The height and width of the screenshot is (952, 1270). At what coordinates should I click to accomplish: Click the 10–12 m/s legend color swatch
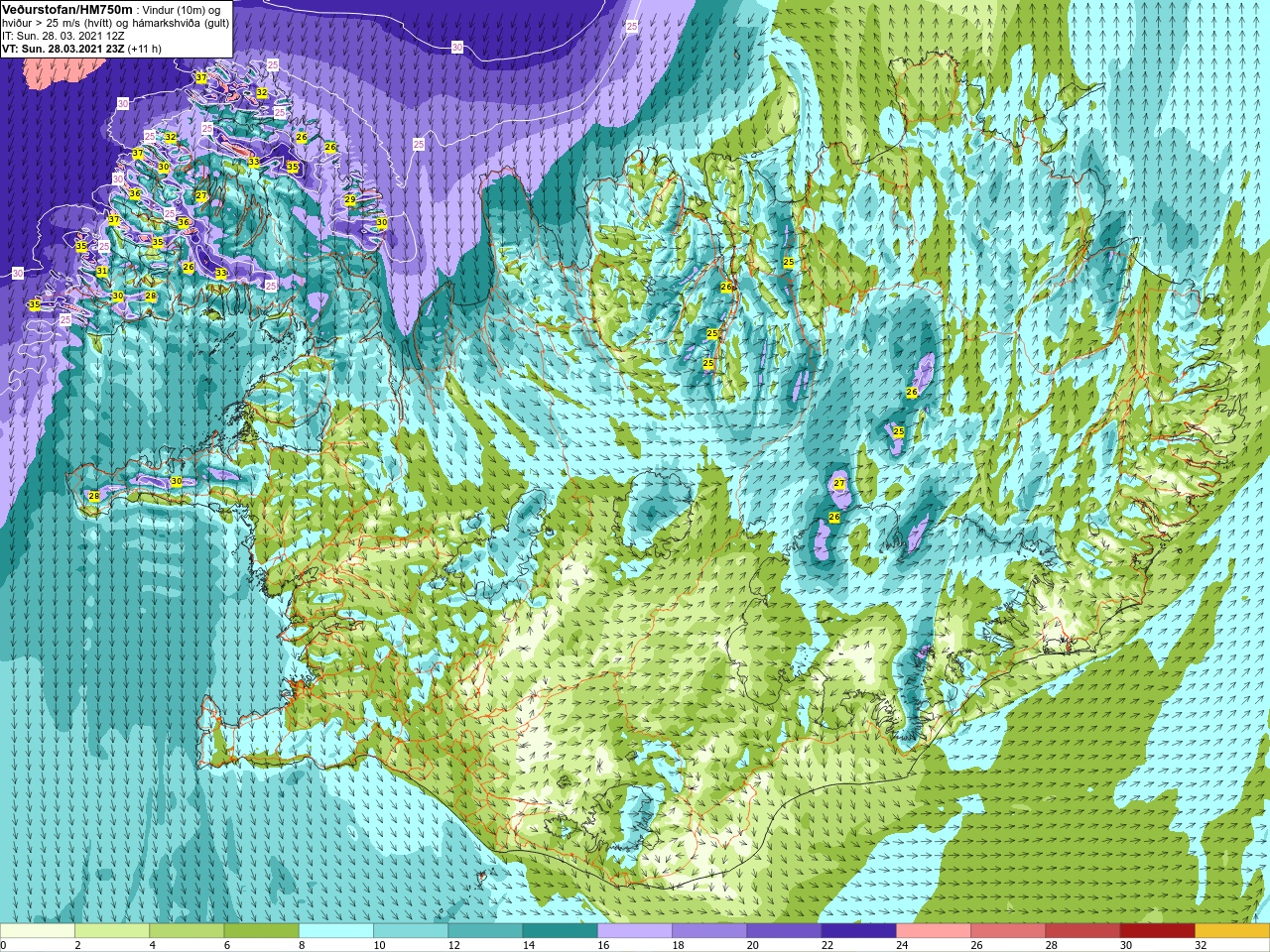(411, 931)
